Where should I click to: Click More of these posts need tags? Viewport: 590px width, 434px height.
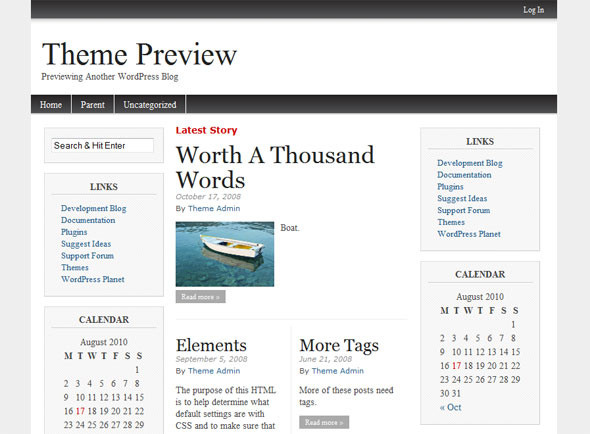tap(346, 396)
